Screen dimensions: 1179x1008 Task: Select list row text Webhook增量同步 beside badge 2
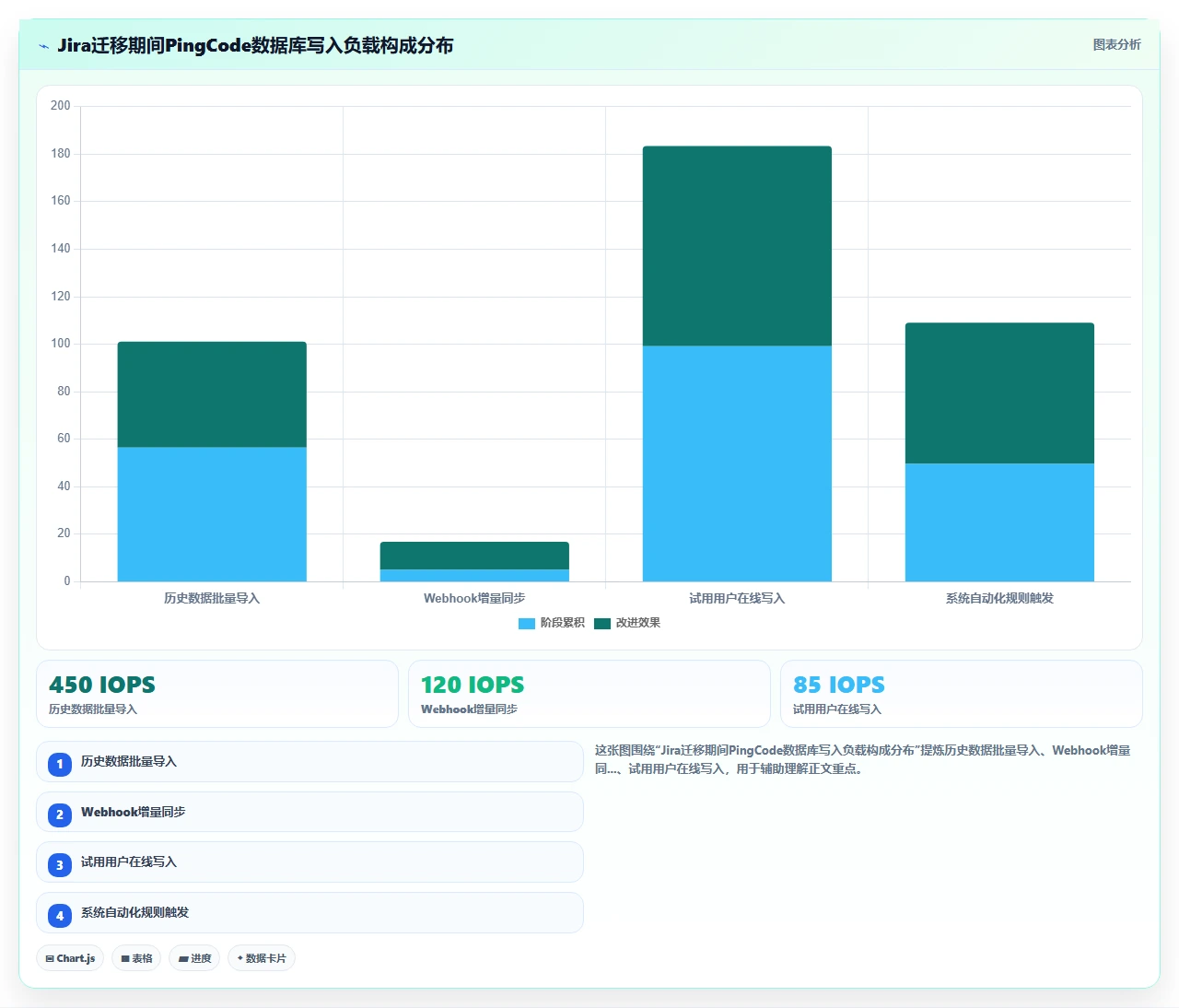(x=134, y=812)
